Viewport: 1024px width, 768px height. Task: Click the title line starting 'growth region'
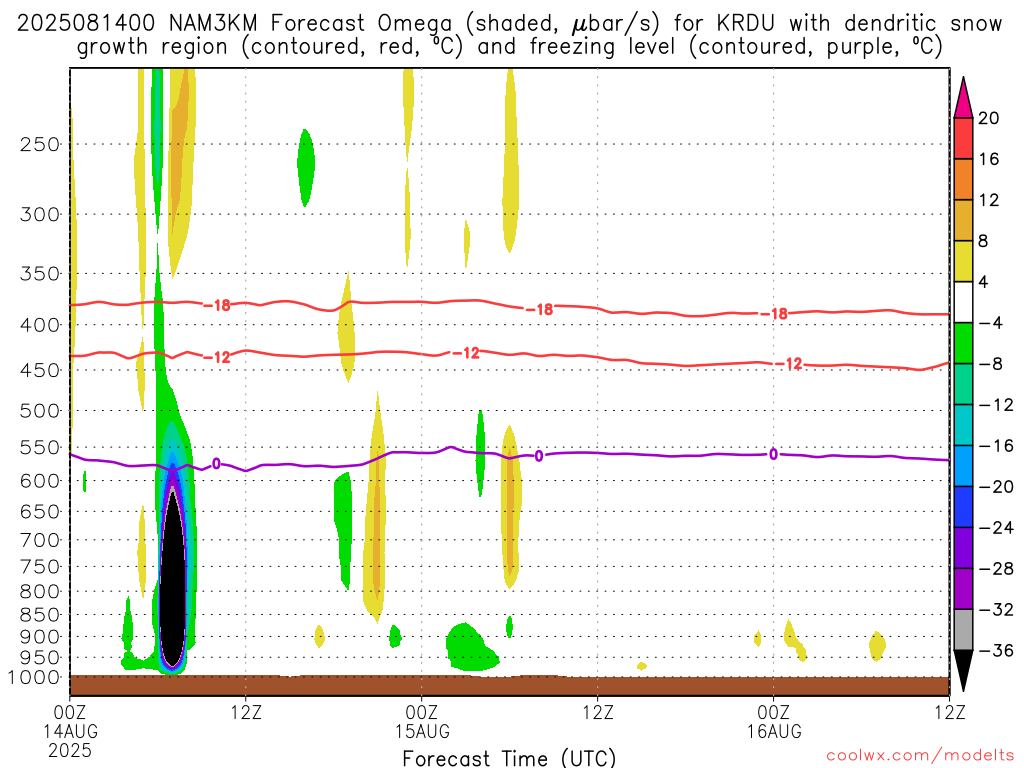(x=509, y=47)
